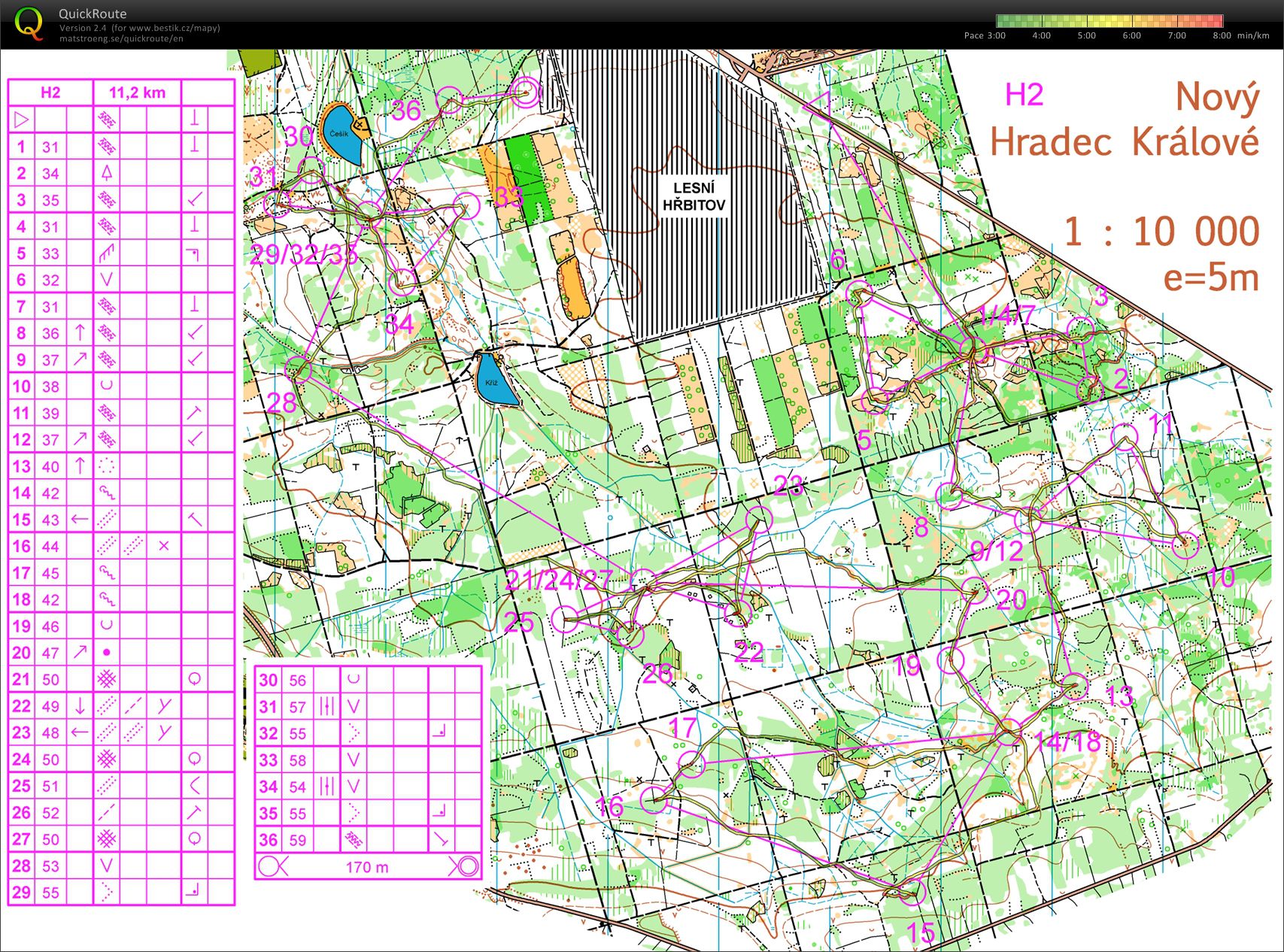Click the '8:00 min/km' legend label

click(x=1241, y=35)
